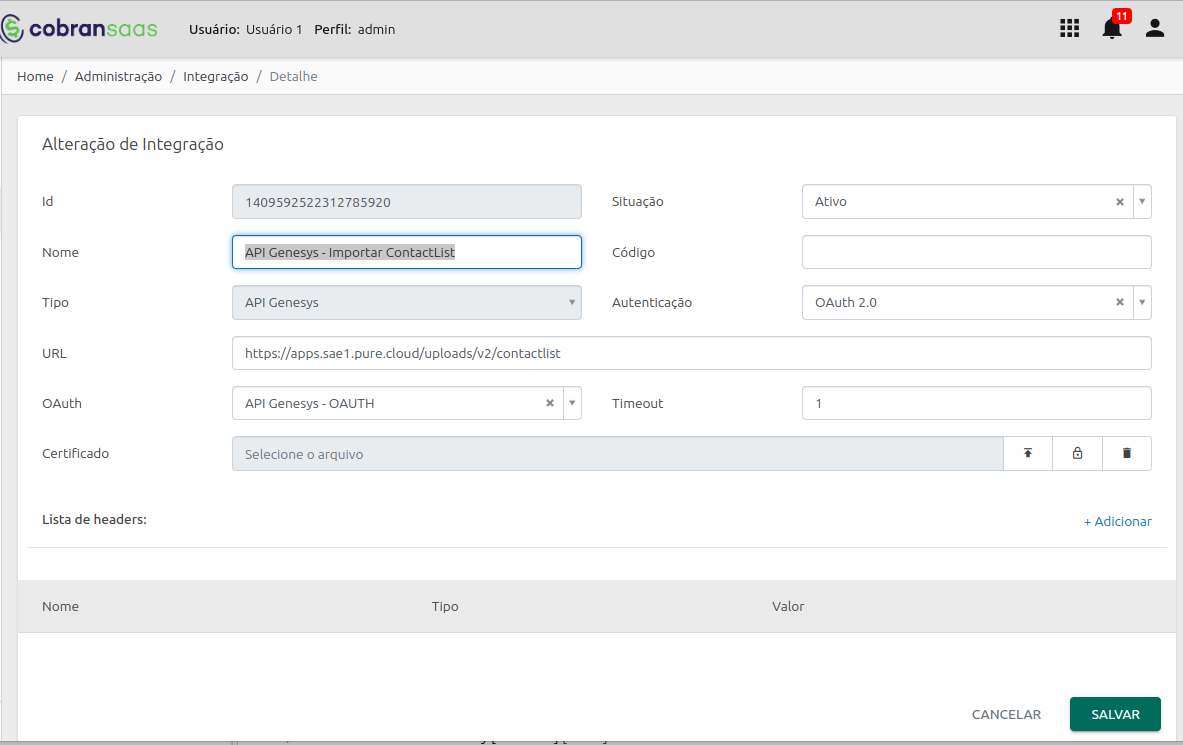This screenshot has height=745, width=1183.
Task: Click the CANCELAR button
Action: pyautogui.click(x=1006, y=714)
